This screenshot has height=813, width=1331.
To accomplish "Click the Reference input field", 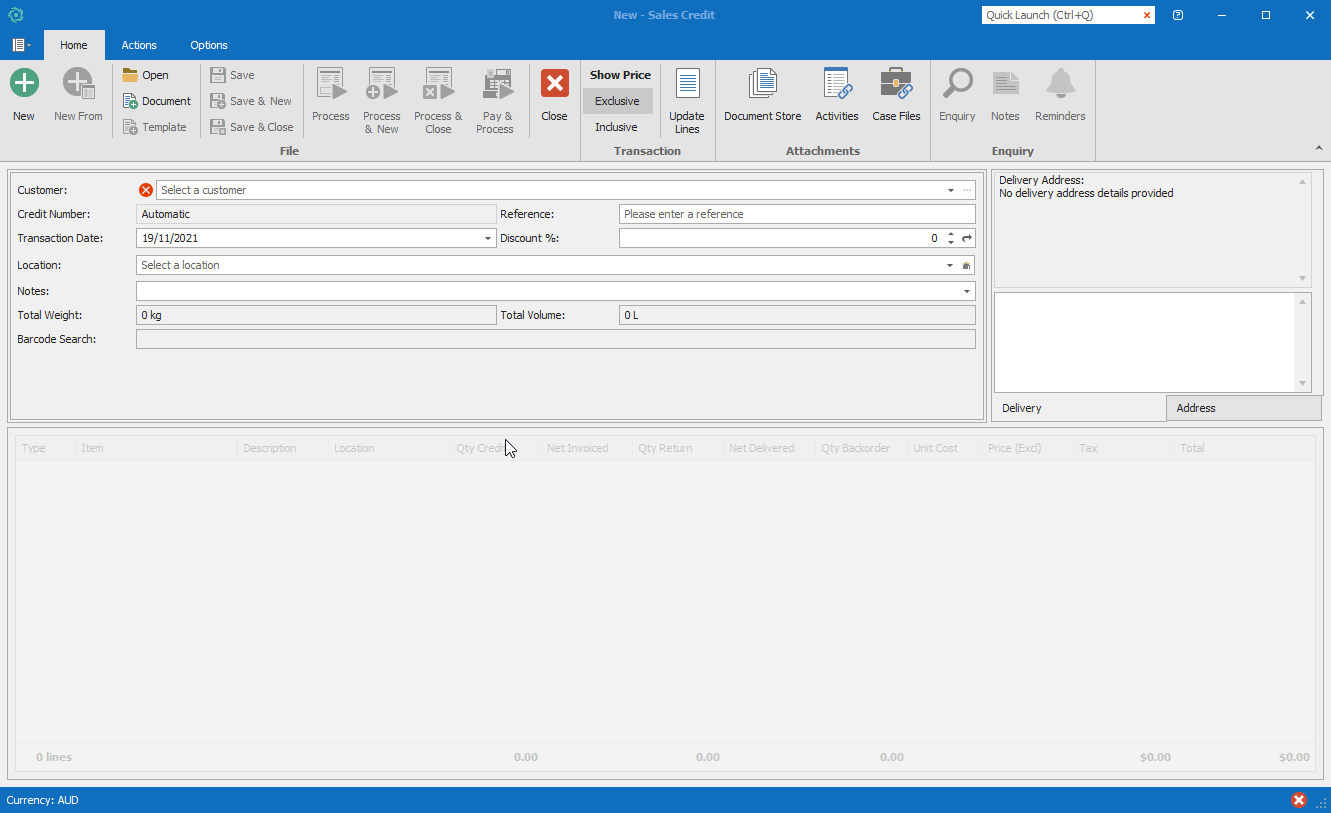I will (x=796, y=214).
